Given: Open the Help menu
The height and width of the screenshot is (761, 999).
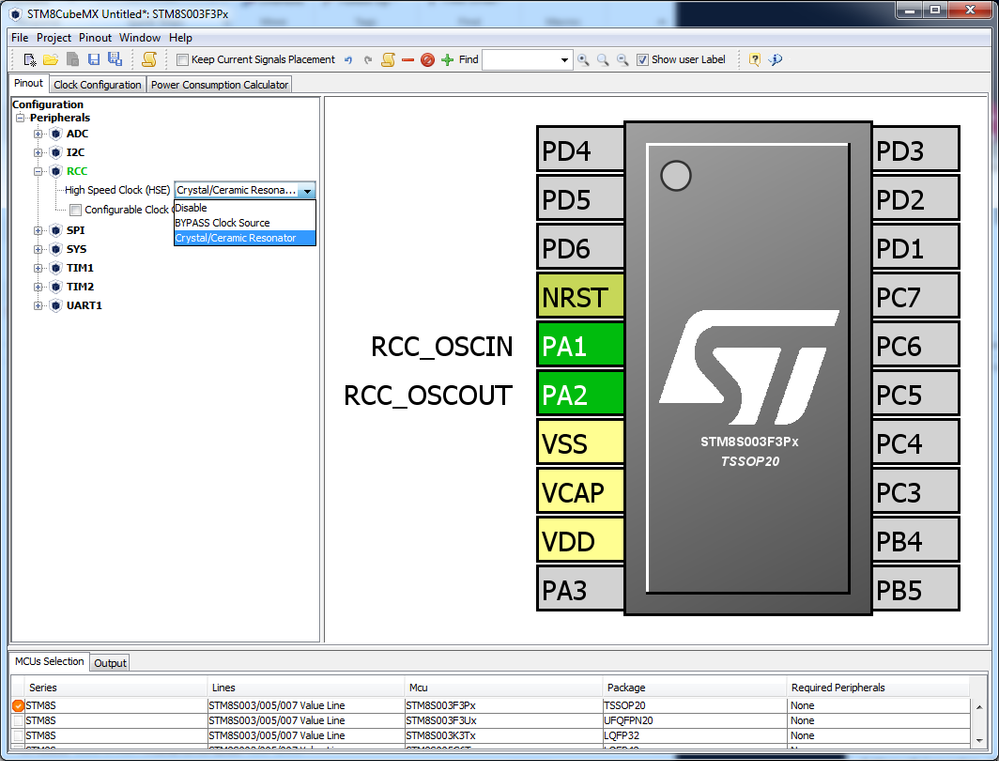Looking at the screenshot, I should click(180, 38).
